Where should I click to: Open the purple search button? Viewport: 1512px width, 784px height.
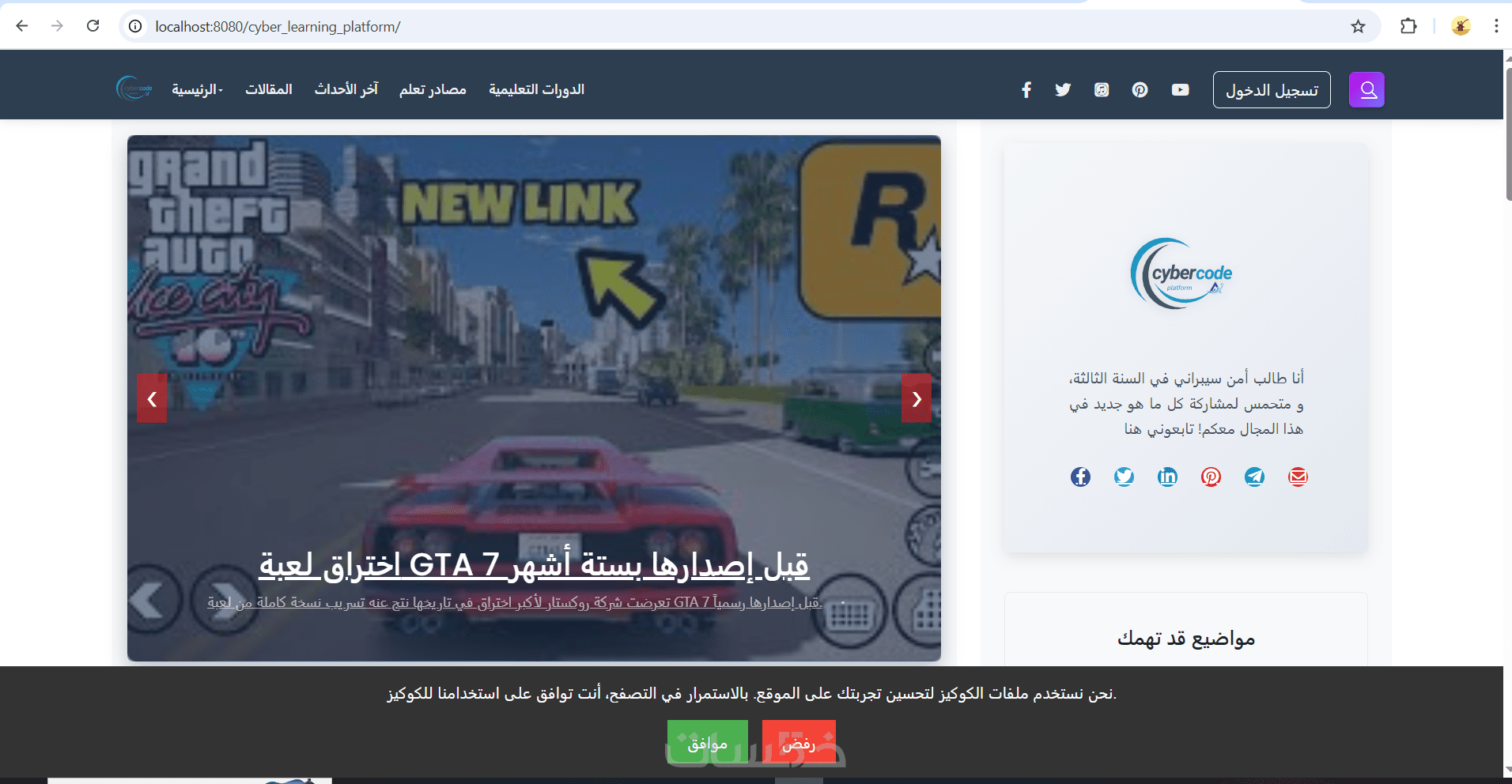pyautogui.click(x=1367, y=89)
